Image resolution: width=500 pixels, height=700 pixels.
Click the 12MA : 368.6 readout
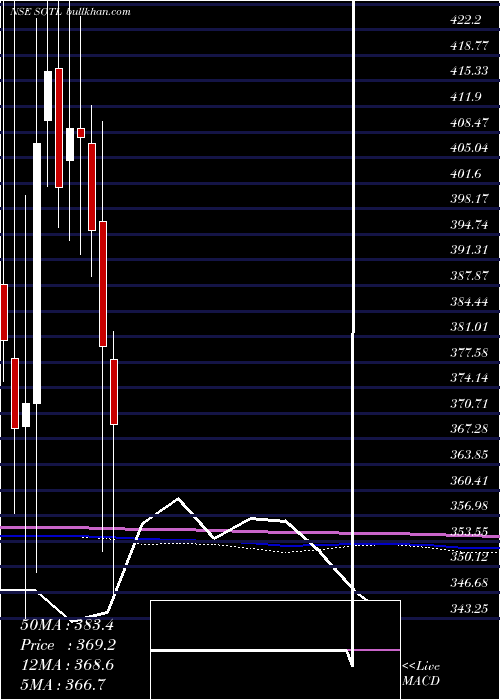tap(66, 665)
